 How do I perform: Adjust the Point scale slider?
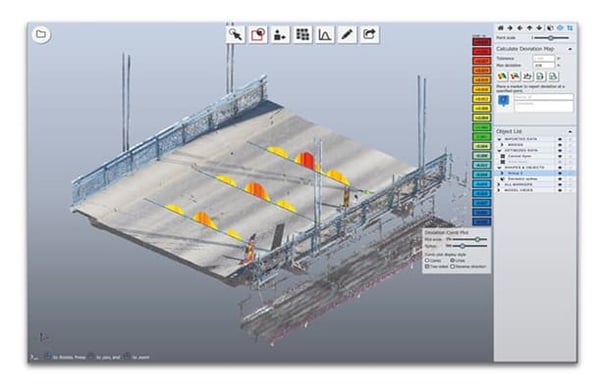[550, 38]
